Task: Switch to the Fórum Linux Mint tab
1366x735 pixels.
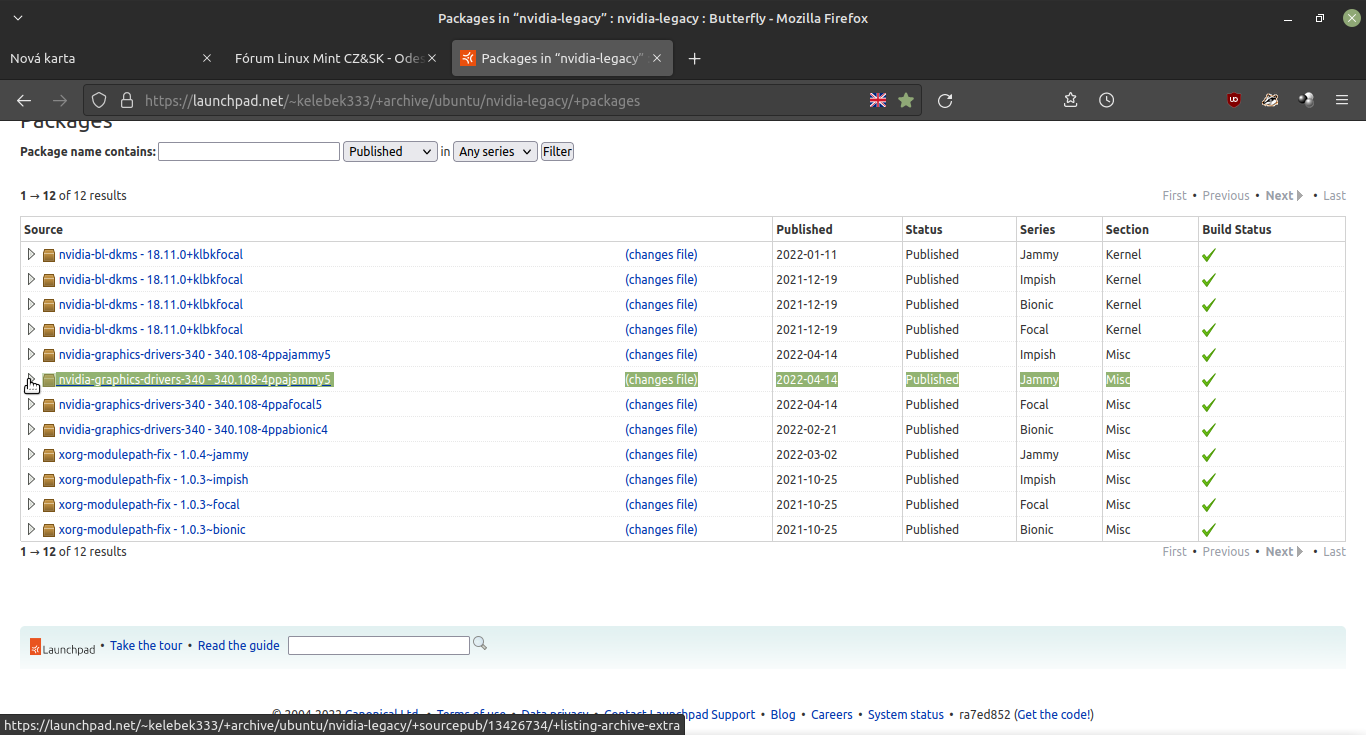Action: pyautogui.click(x=330, y=58)
